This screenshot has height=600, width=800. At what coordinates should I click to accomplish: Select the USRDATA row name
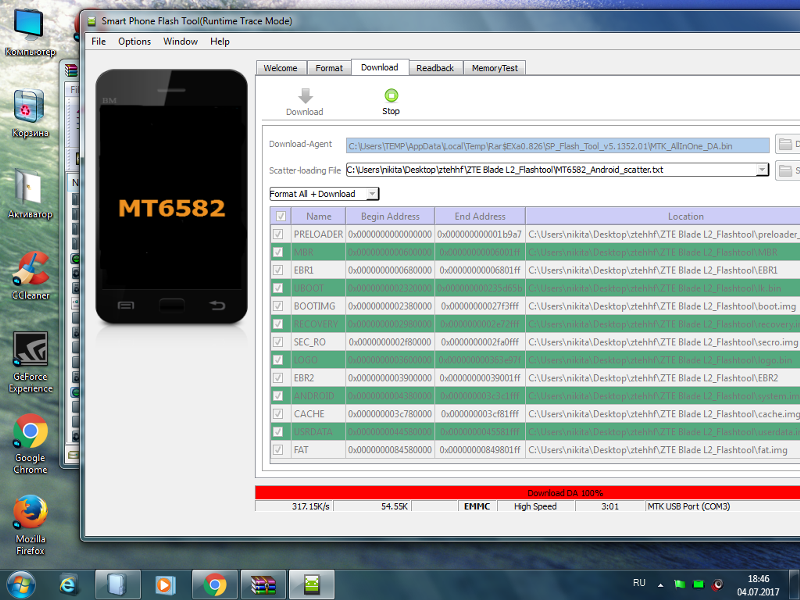pyautogui.click(x=313, y=432)
